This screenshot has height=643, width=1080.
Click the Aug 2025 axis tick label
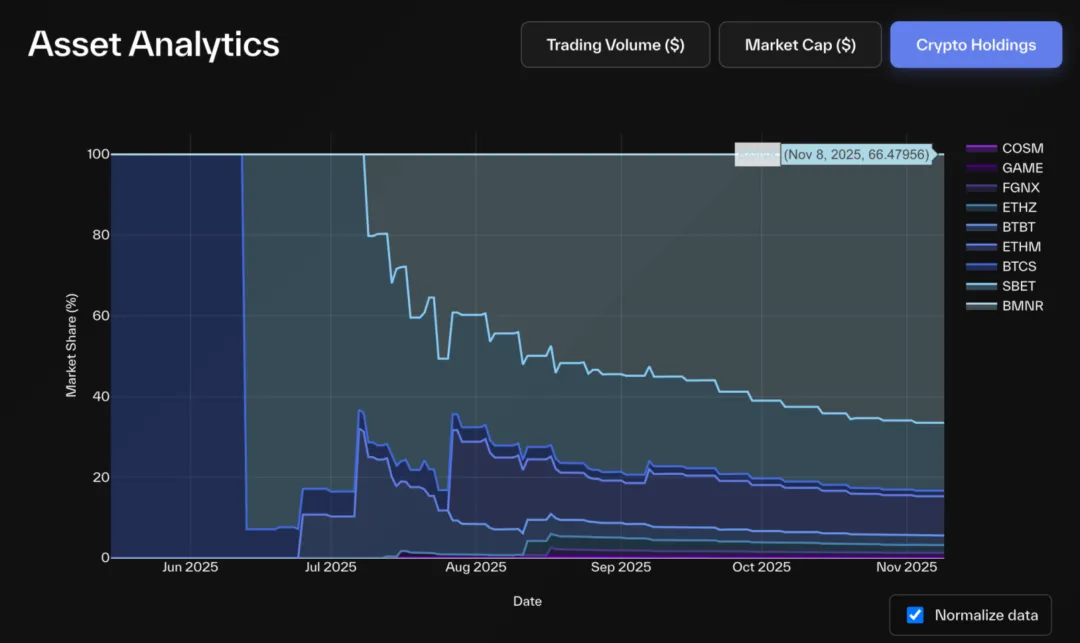click(476, 568)
